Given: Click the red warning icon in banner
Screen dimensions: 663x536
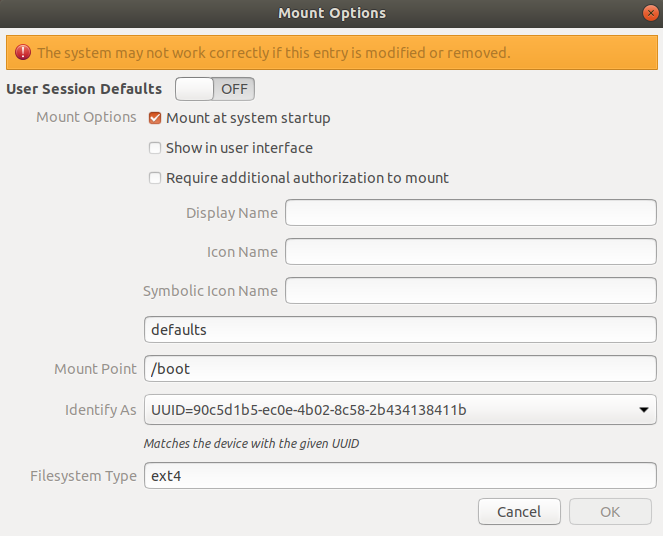Looking at the screenshot, I should [x=23, y=52].
